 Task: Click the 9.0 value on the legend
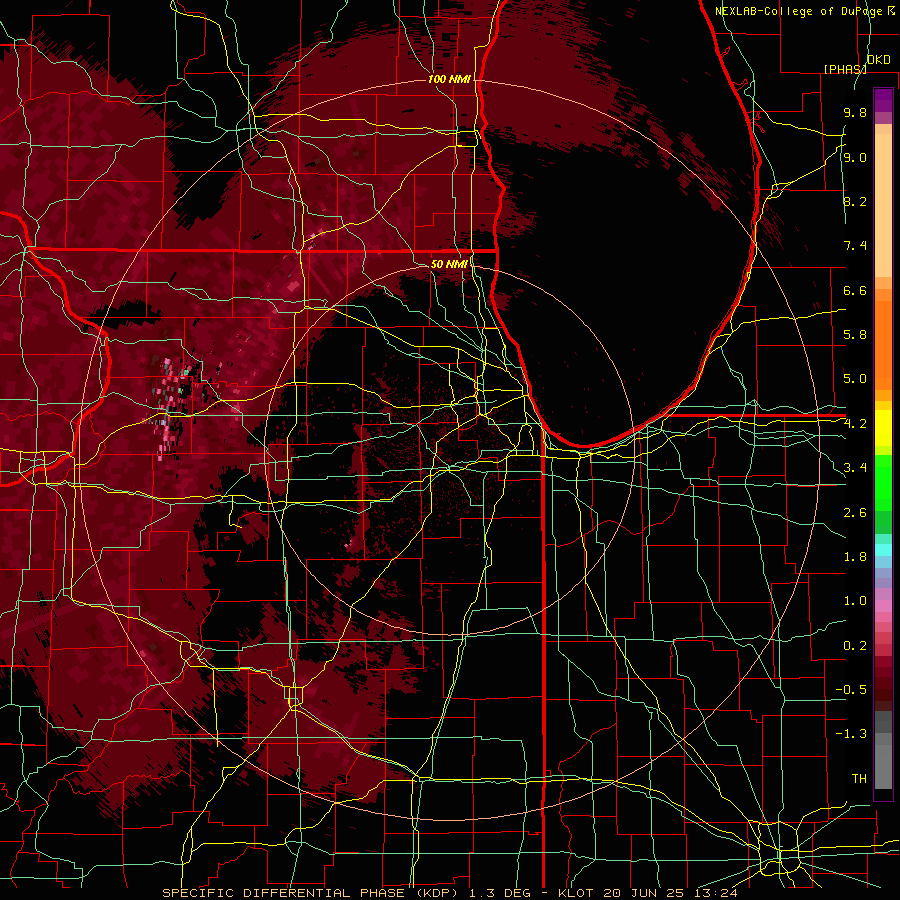pyautogui.click(x=855, y=157)
